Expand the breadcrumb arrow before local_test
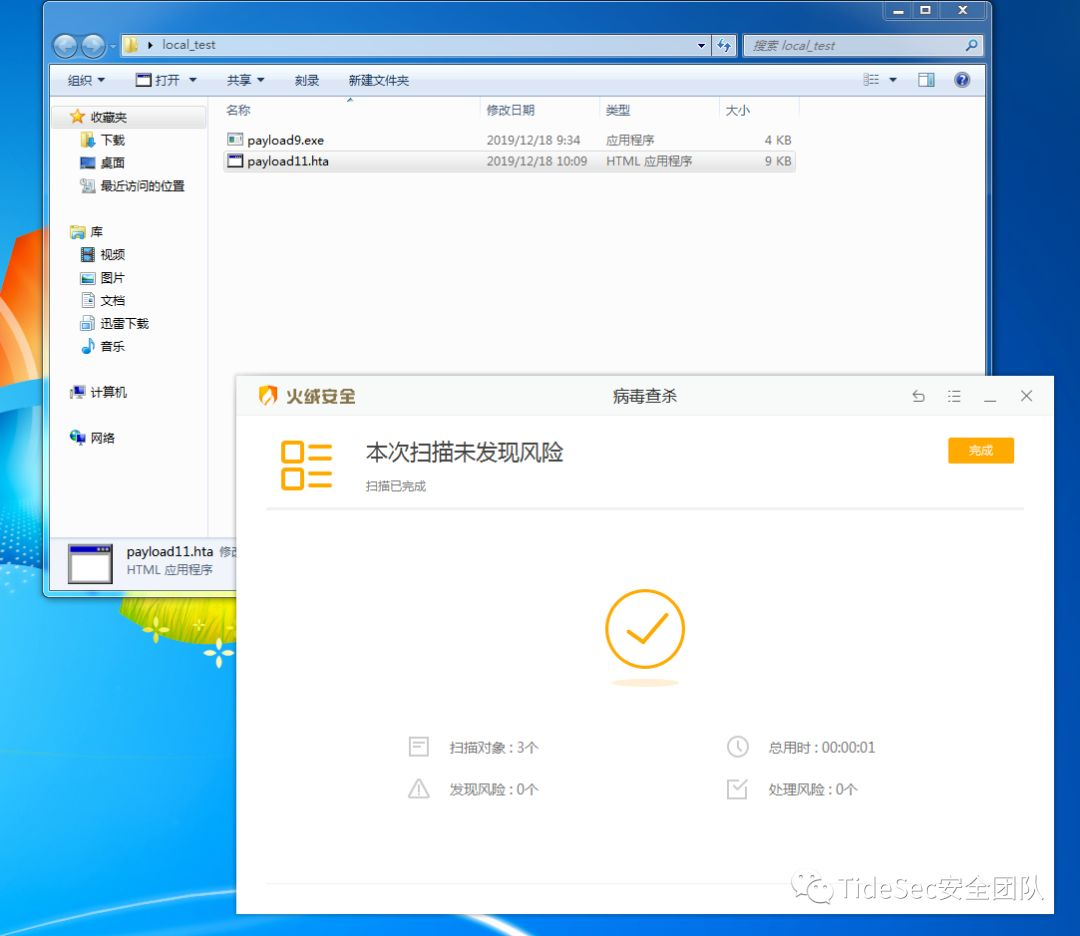The image size is (1080, 936). click(150, 45)
